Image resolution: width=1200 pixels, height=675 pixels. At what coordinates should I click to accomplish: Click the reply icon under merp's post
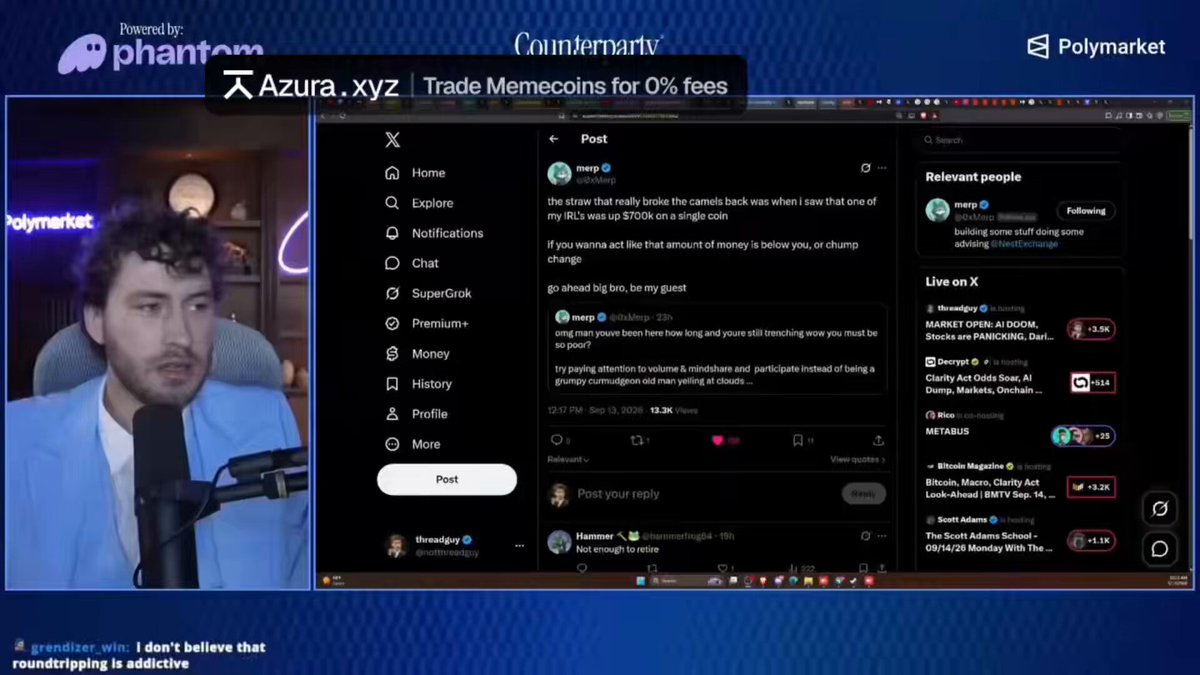(556, 440)
